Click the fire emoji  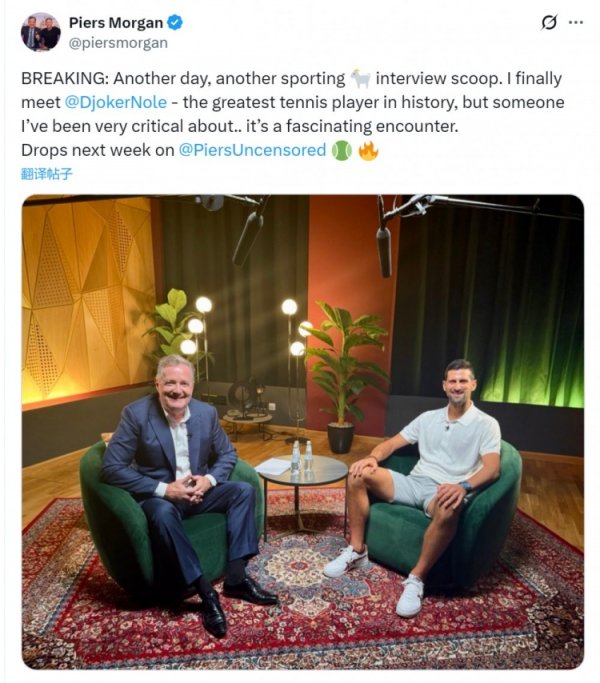368,150
